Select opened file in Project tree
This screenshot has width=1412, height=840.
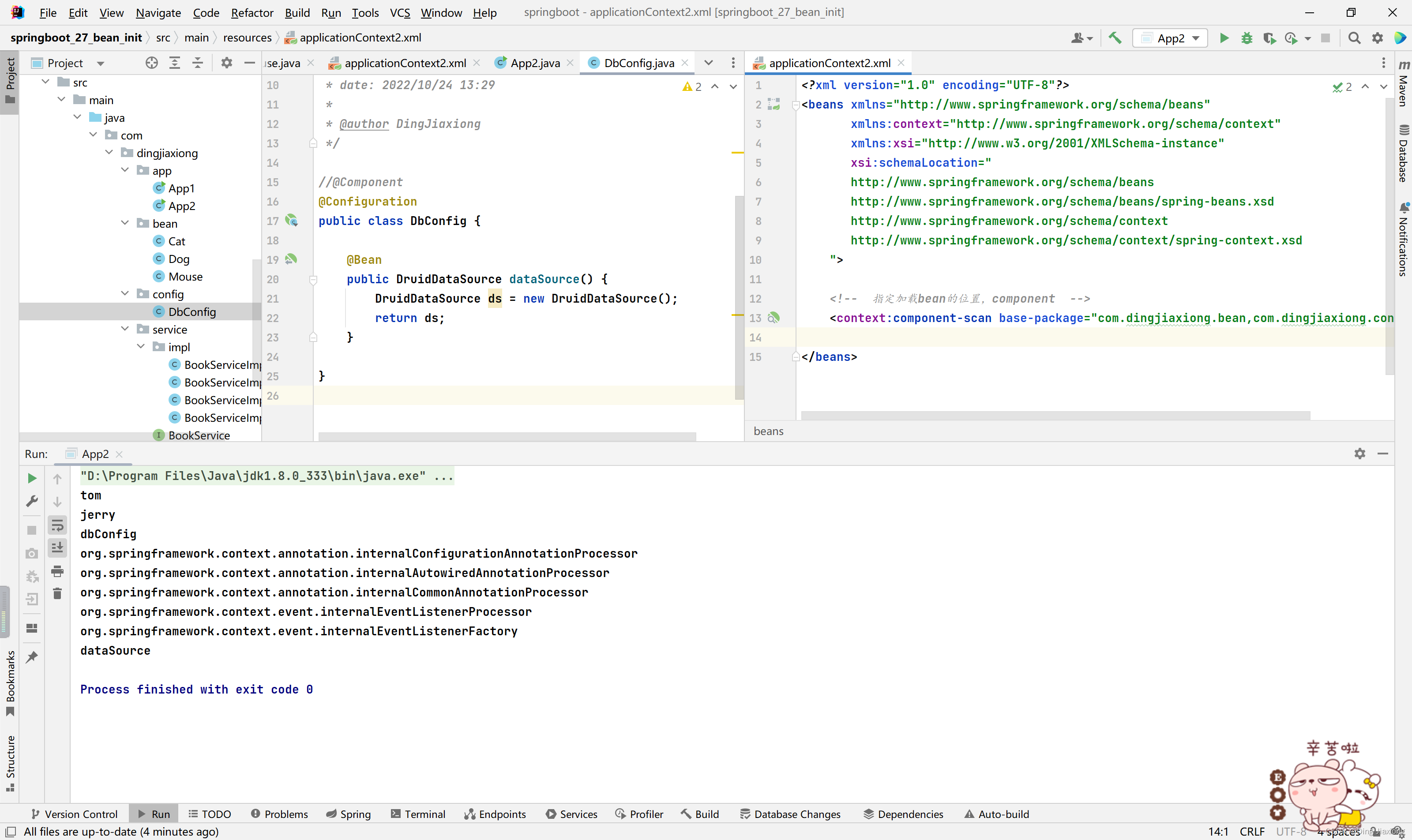[x=151, y=63]
